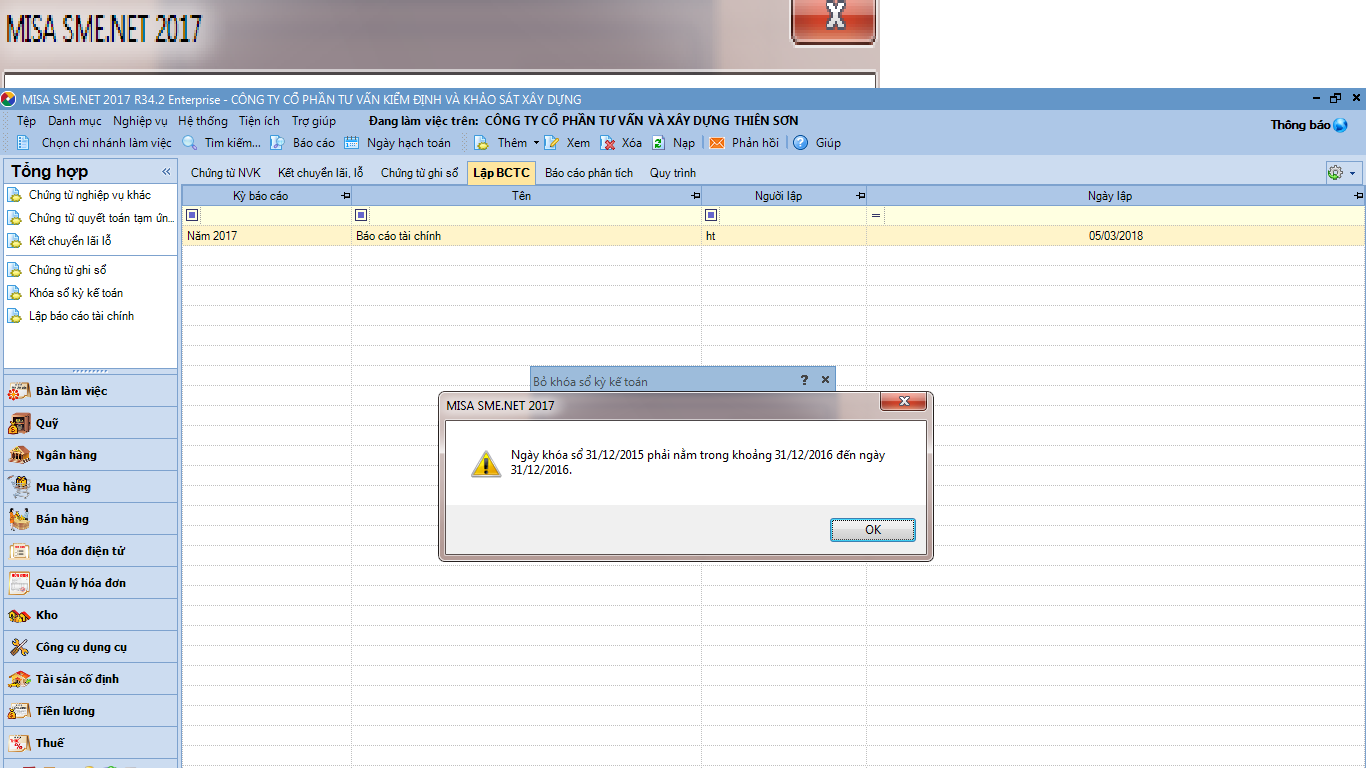Open the Tài sản cố định module
The height and width of the screenshot is (768, 1366).
point(91,679)
